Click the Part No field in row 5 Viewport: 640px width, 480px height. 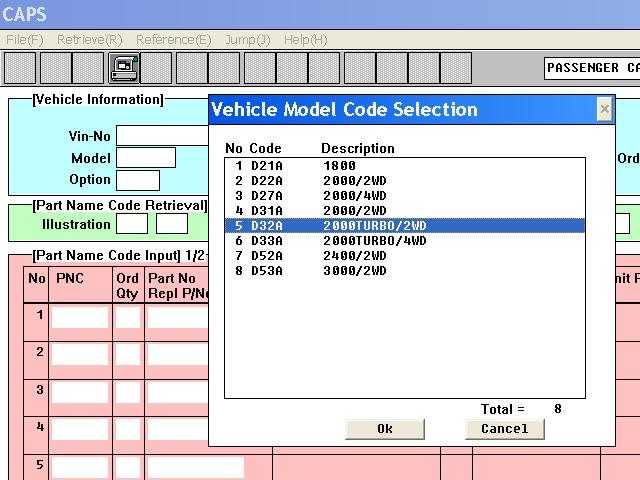click(x=196, y=467)
